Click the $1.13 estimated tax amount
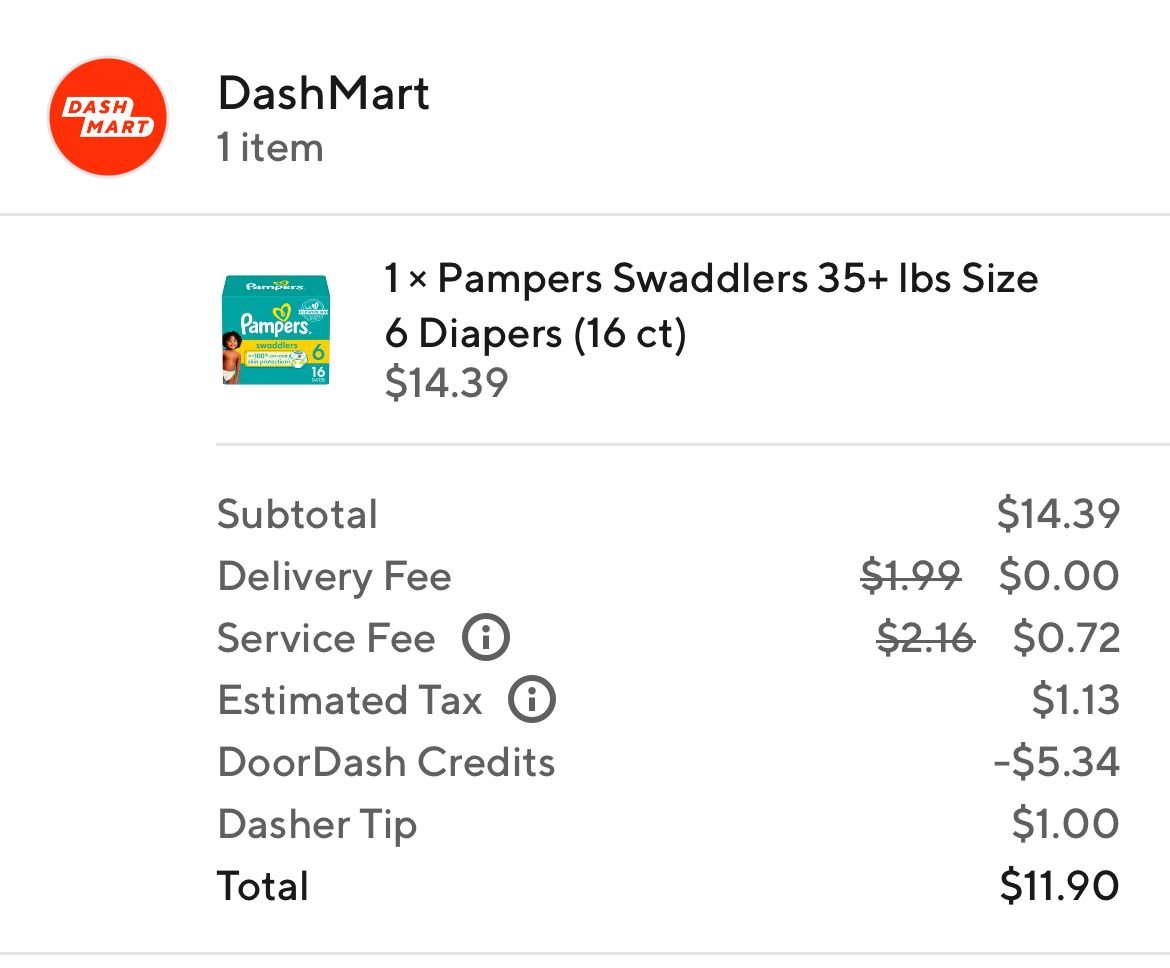This screenshot has height=968, width=1170. pos(1075,700)
